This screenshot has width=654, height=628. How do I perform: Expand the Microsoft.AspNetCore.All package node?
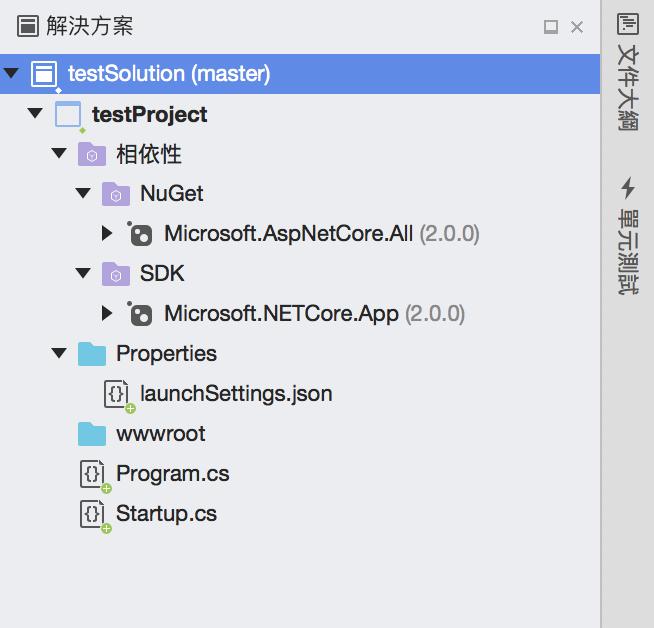point(108,234)
